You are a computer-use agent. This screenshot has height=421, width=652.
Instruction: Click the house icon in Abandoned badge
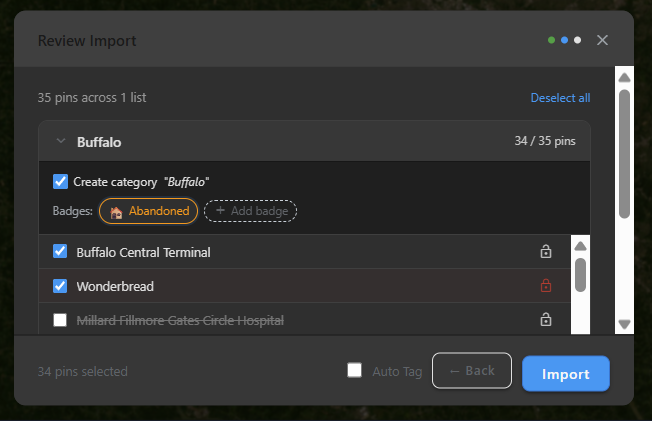[x=116, y=212]
